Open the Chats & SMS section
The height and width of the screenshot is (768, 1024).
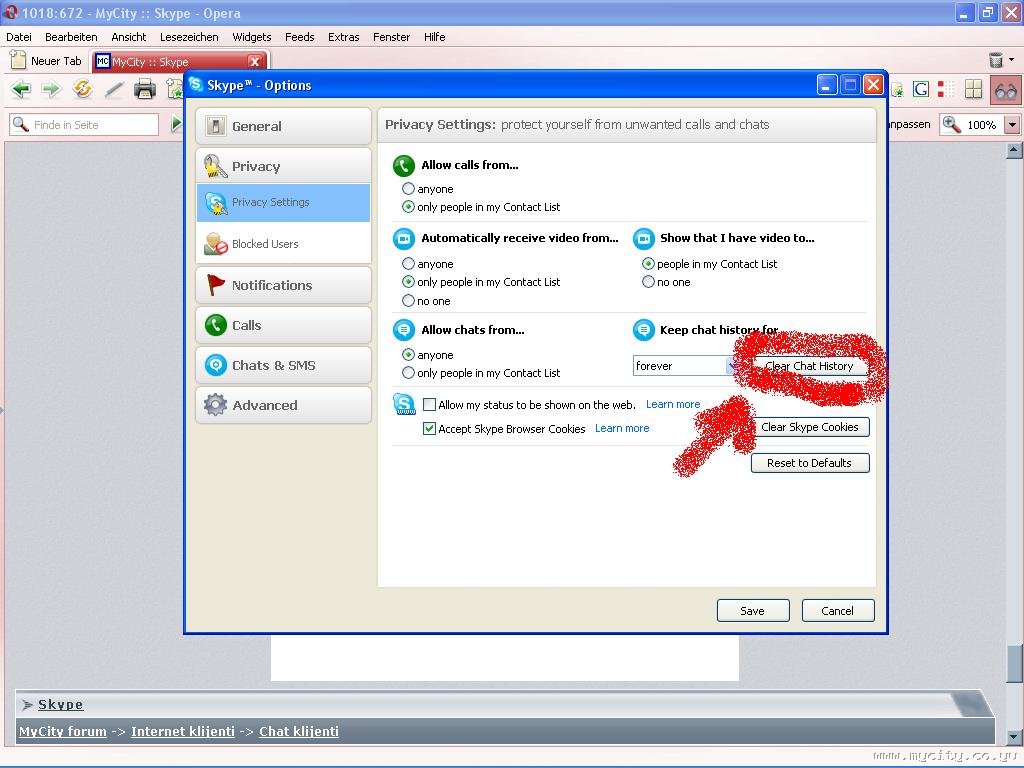283,365
